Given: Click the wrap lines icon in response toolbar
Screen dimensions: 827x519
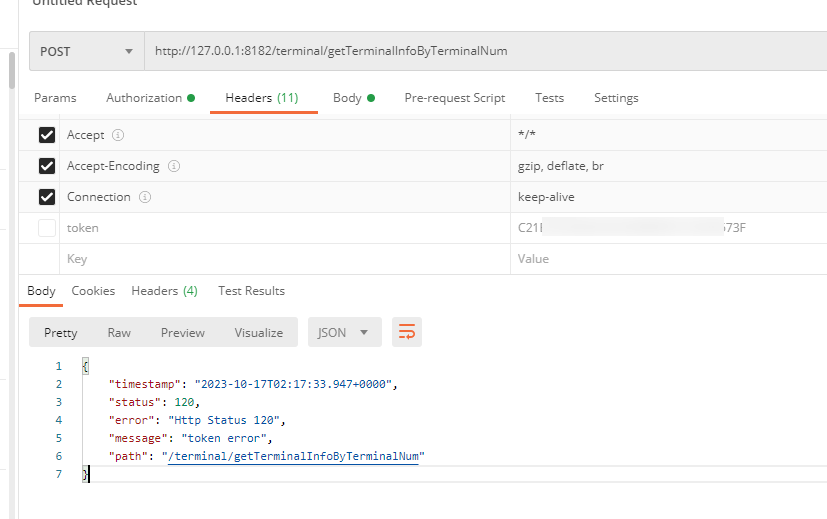Looking at the screenshot, I should pyautogui.click(x=406, y=333).
